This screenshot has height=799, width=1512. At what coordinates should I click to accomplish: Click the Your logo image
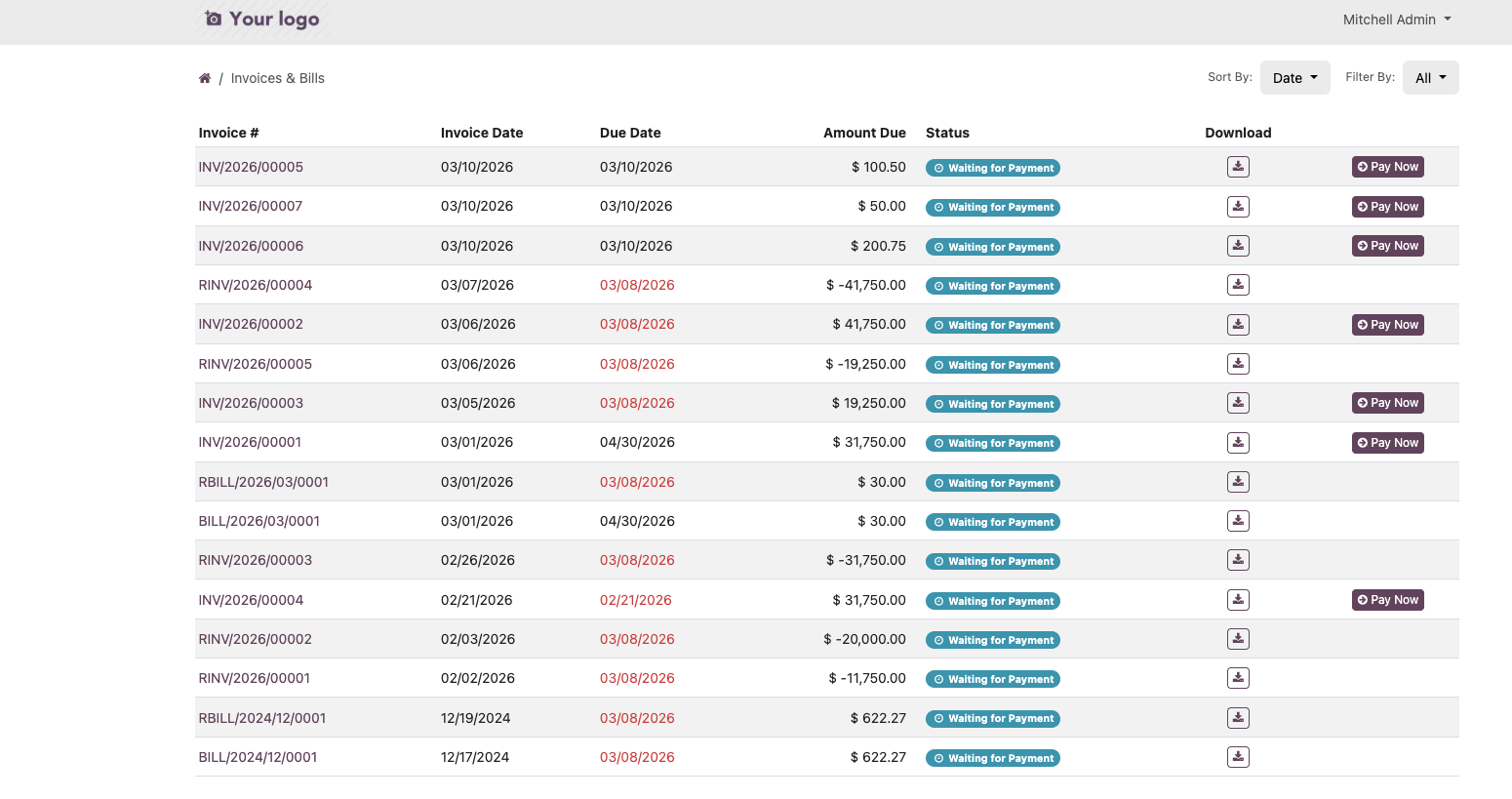tap(262, 20)
